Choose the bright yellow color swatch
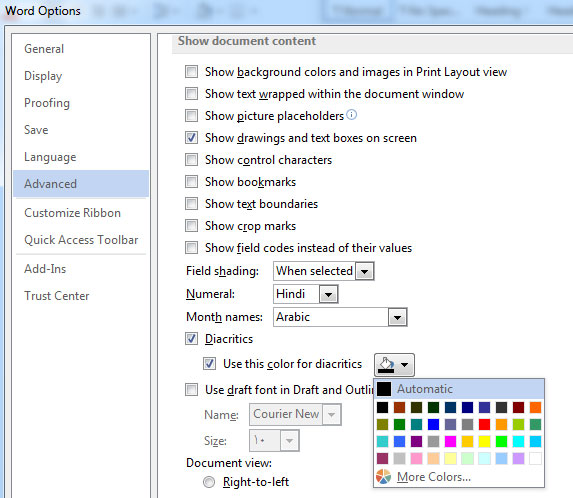 pos(484,441)
